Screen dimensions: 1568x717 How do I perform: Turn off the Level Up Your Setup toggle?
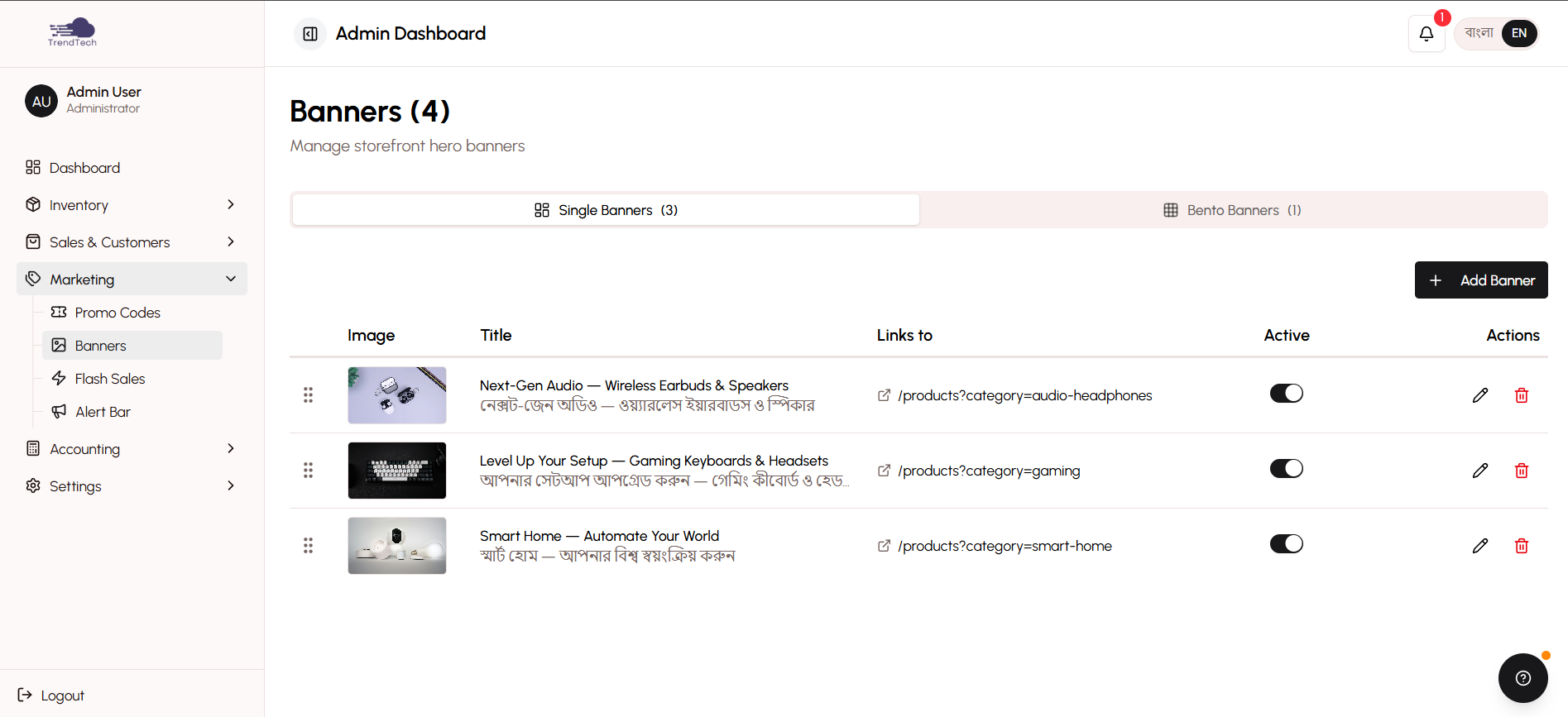[x=1286, y=469]
